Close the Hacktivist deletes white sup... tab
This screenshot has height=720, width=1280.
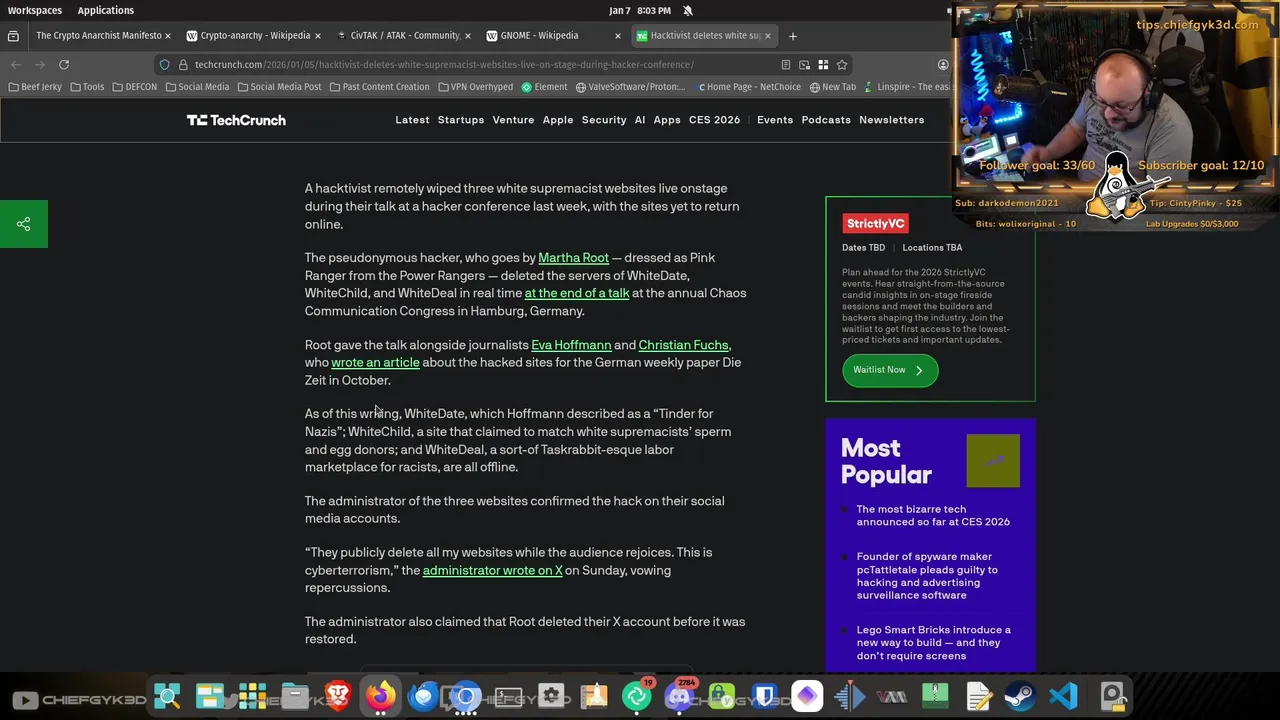point(768,36)
